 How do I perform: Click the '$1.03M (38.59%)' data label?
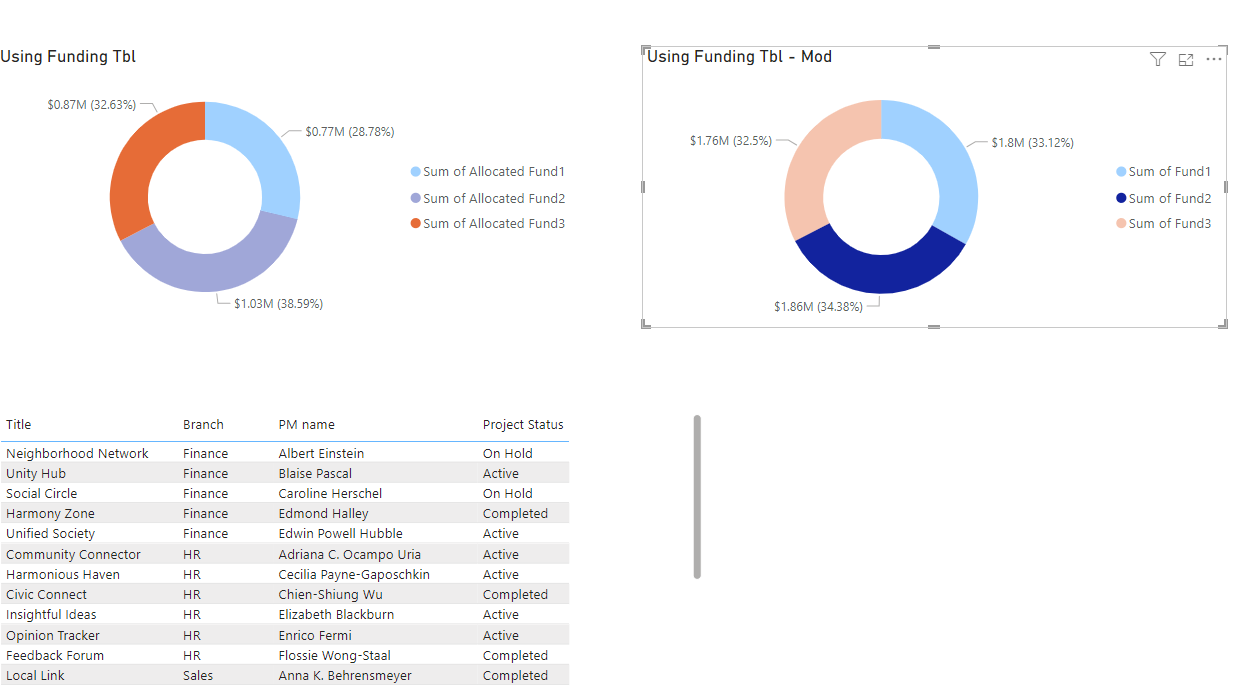pyautogui.click(x=279, y=304)
